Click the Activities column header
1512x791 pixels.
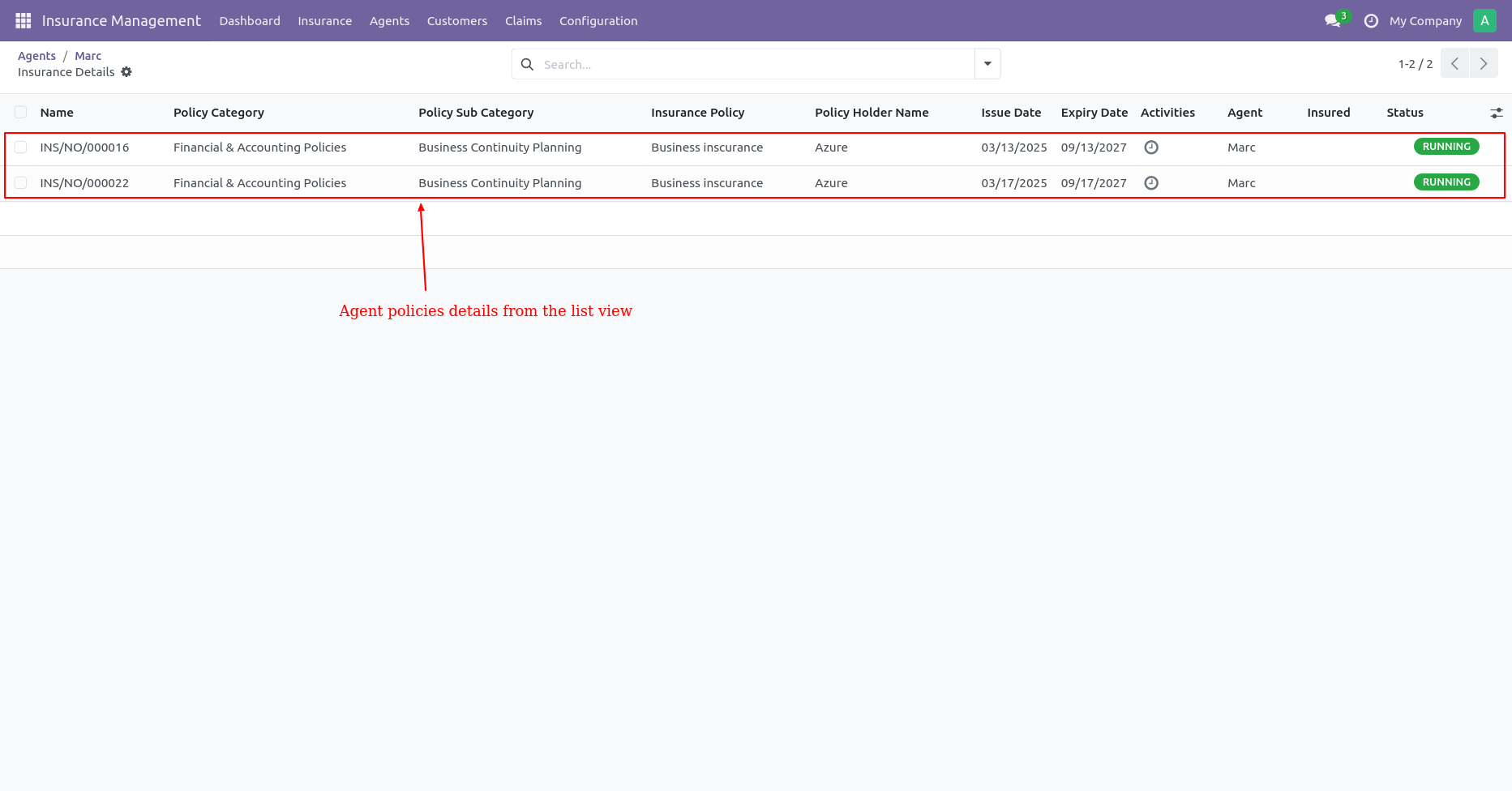[1167, 113]
